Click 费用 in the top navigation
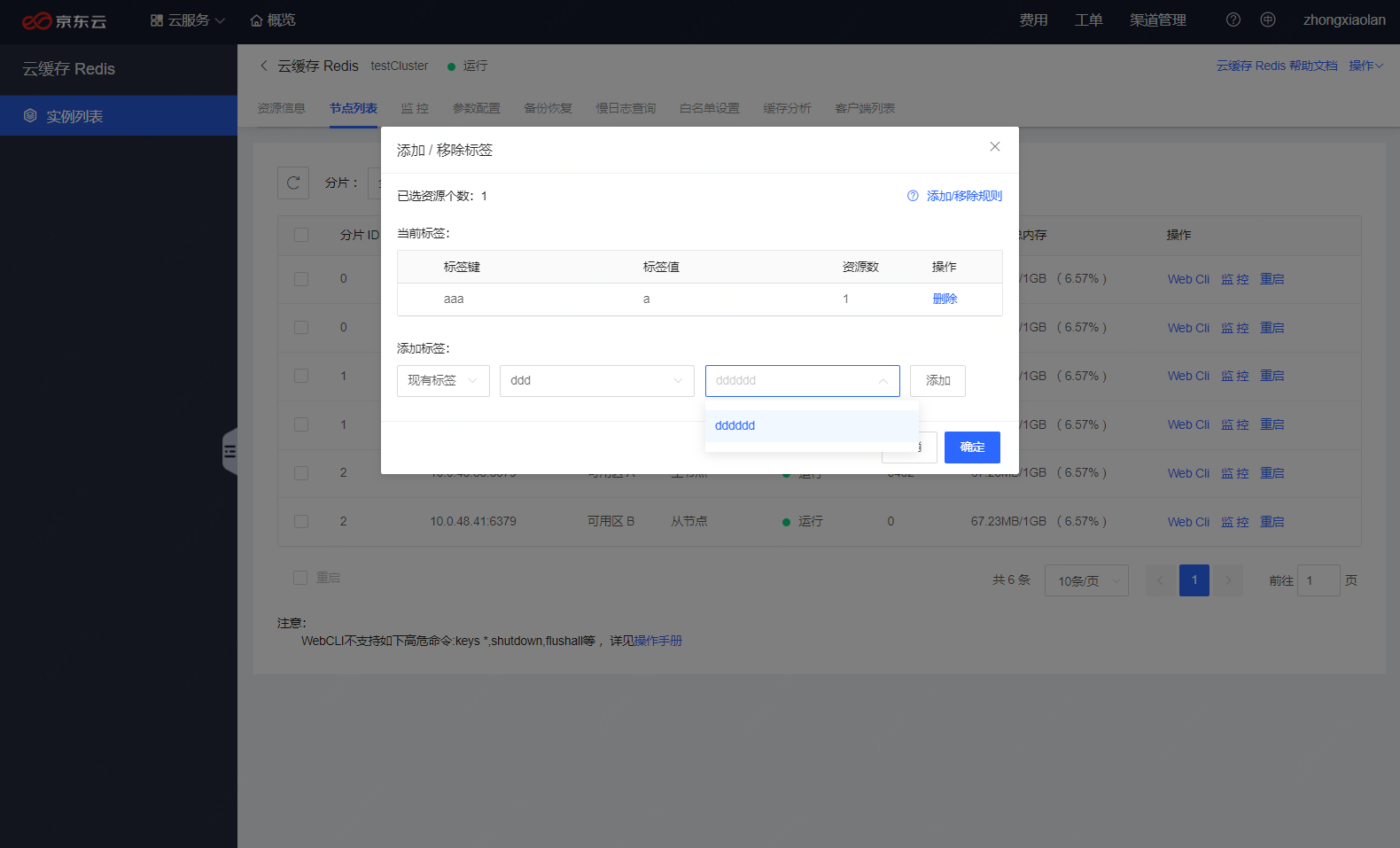The width and height of the screenshot is (1400, 848). tap(1033, 20)
